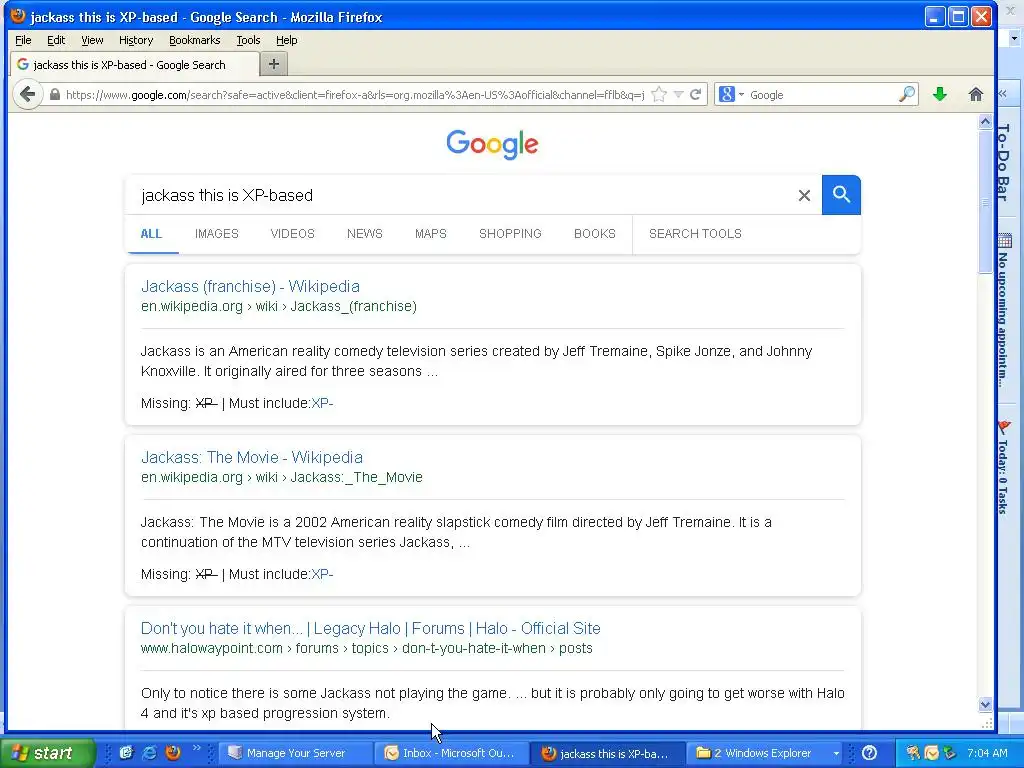Viewport: 1024px width, 768px height.
Task: Open the Downloads green arrow icon
Action: point(940,95)
